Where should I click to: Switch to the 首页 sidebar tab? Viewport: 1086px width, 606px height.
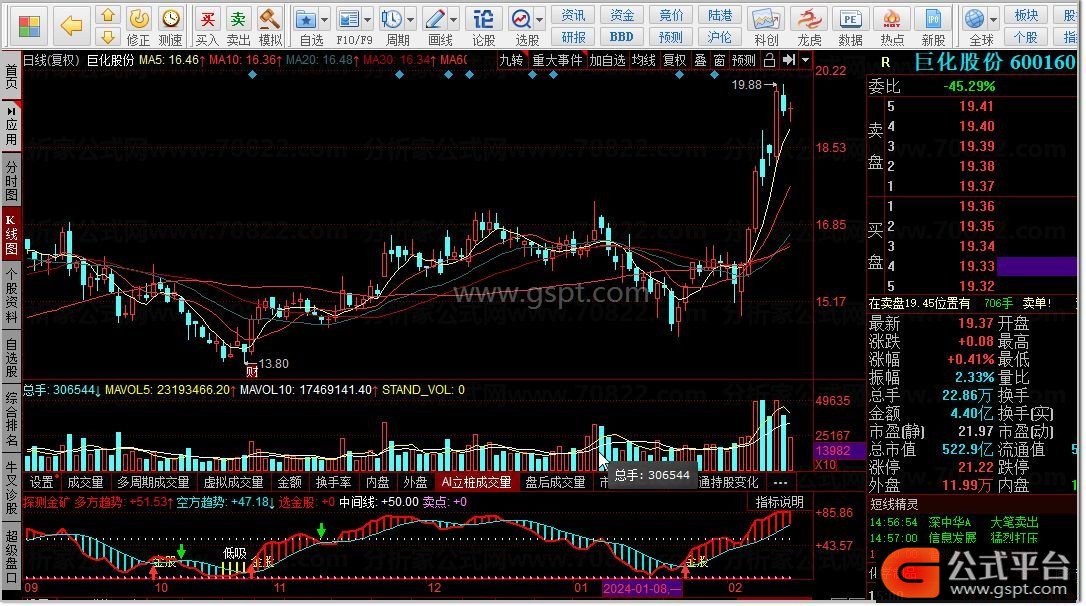point(11,77)
